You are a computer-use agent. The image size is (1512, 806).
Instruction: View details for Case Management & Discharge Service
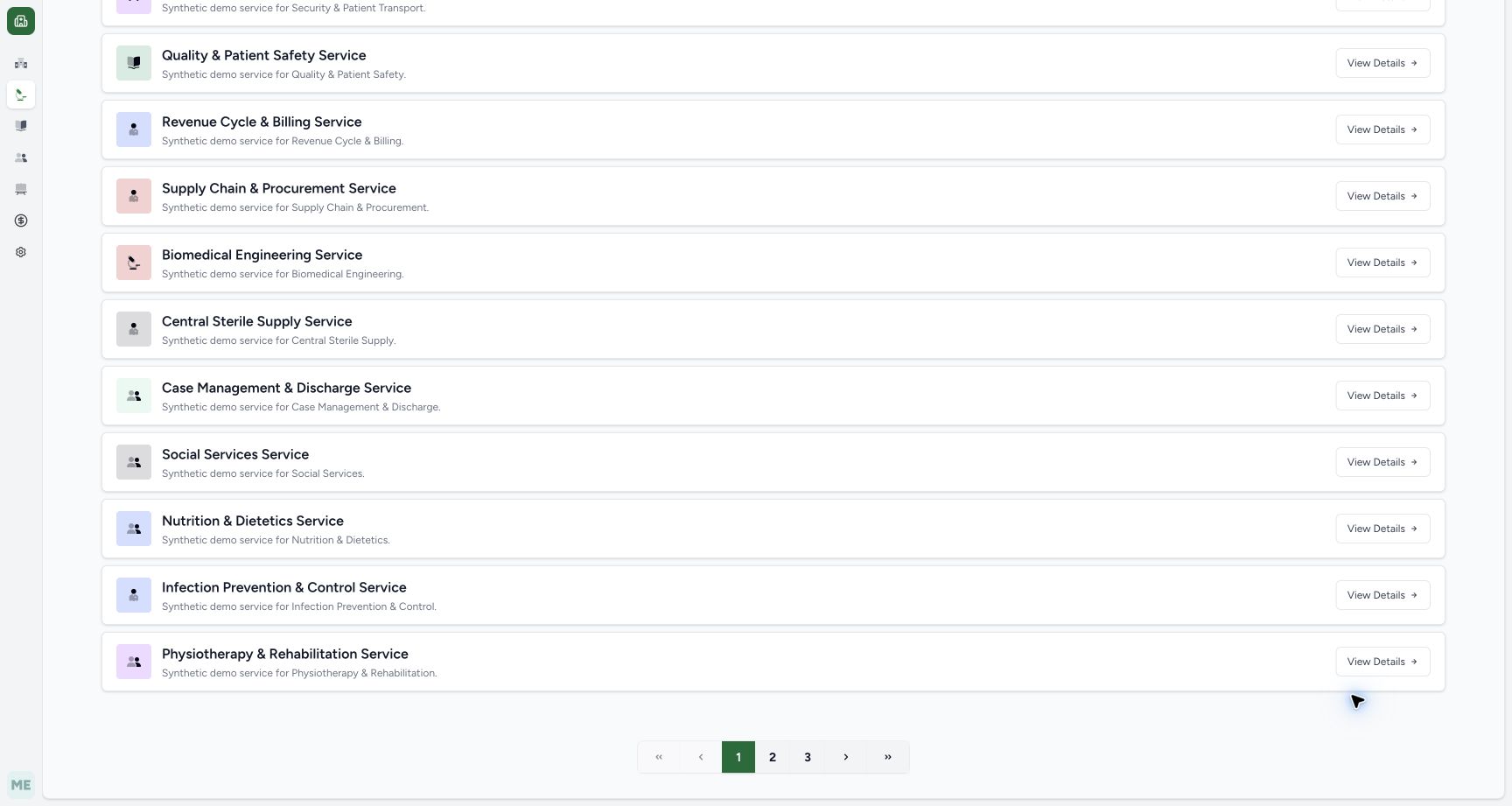click(1382, 396)
